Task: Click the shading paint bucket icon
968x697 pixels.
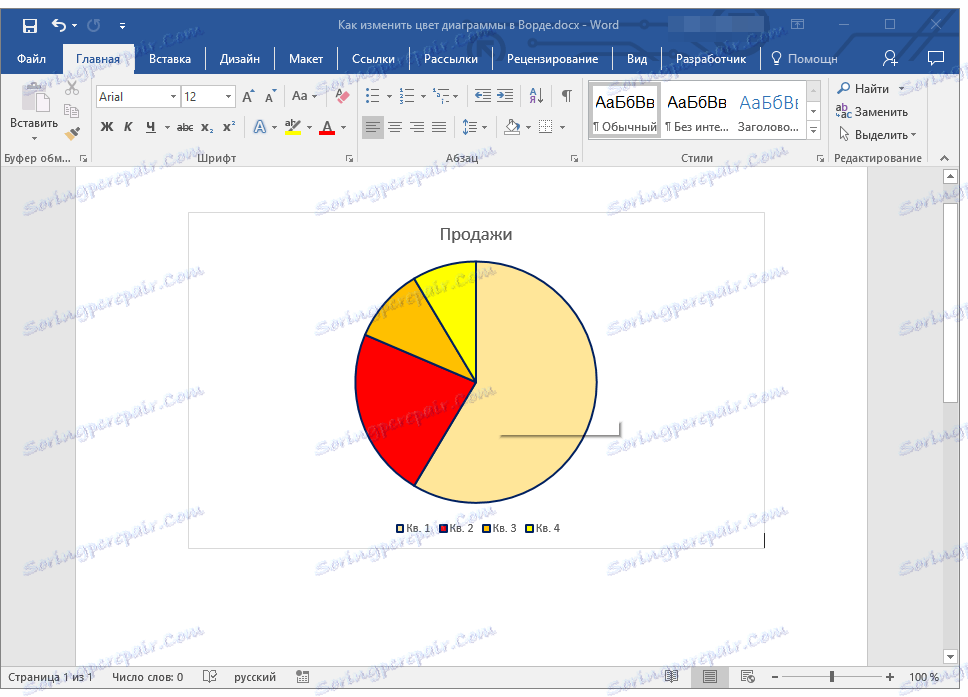Action: pyautogui.click(x=512, y=127)
